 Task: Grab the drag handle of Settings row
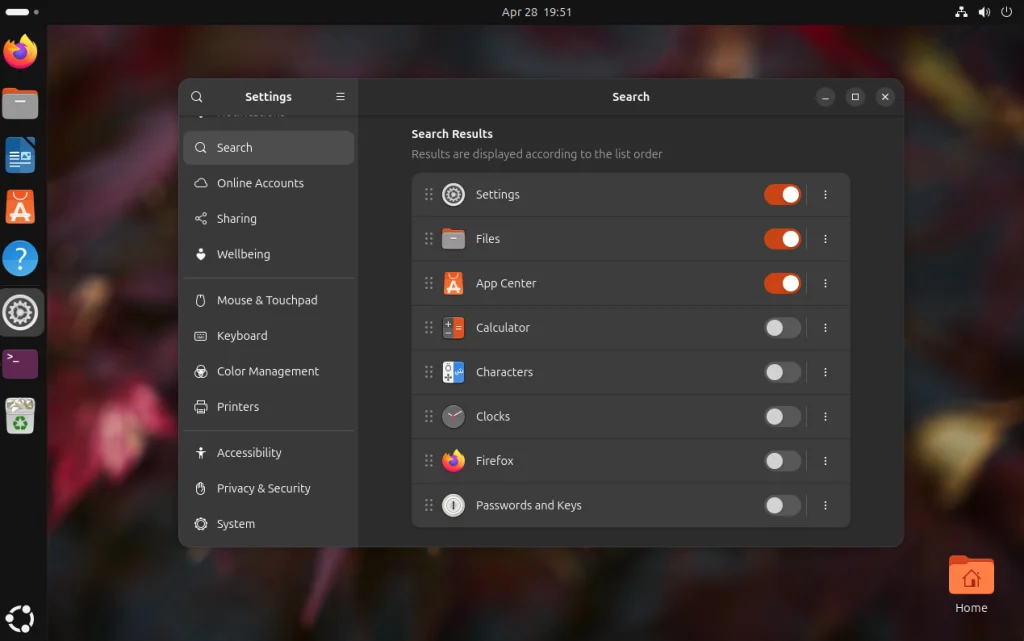point(428,195)
